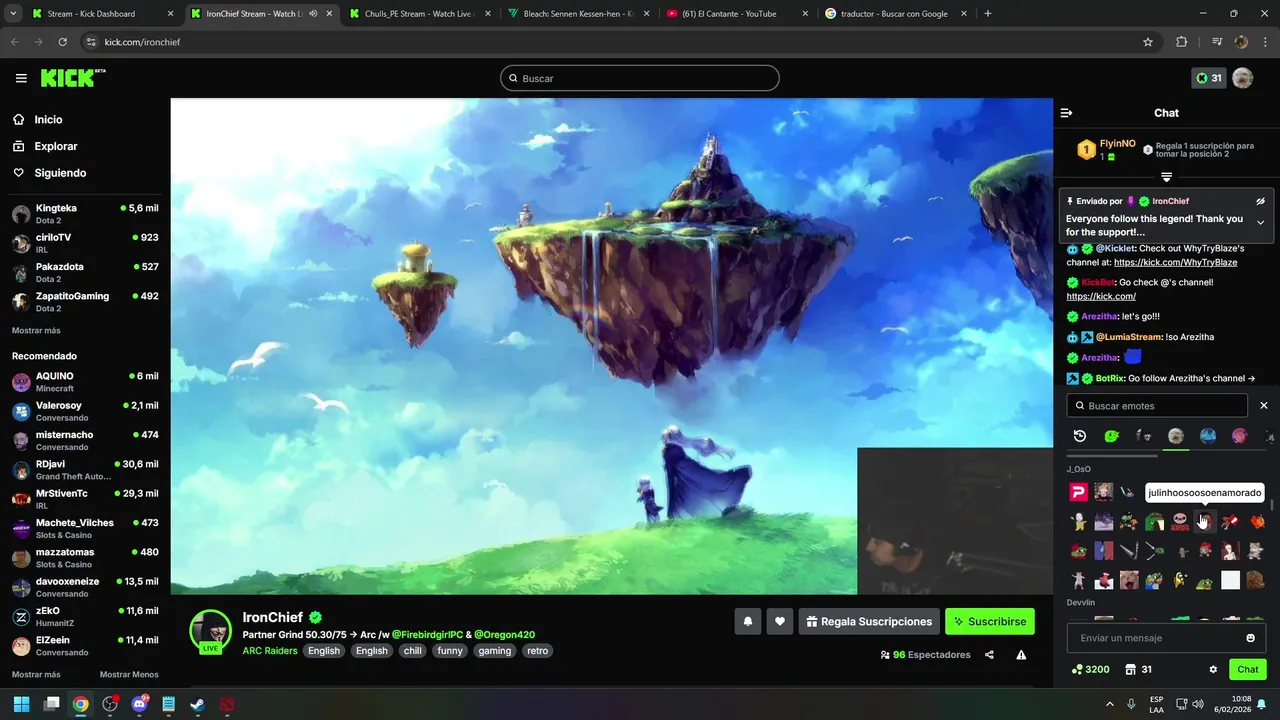Viewport: 1280px width, 720px height.
Task: Bookmark this page with star icon
Action: coord(1148,42)
